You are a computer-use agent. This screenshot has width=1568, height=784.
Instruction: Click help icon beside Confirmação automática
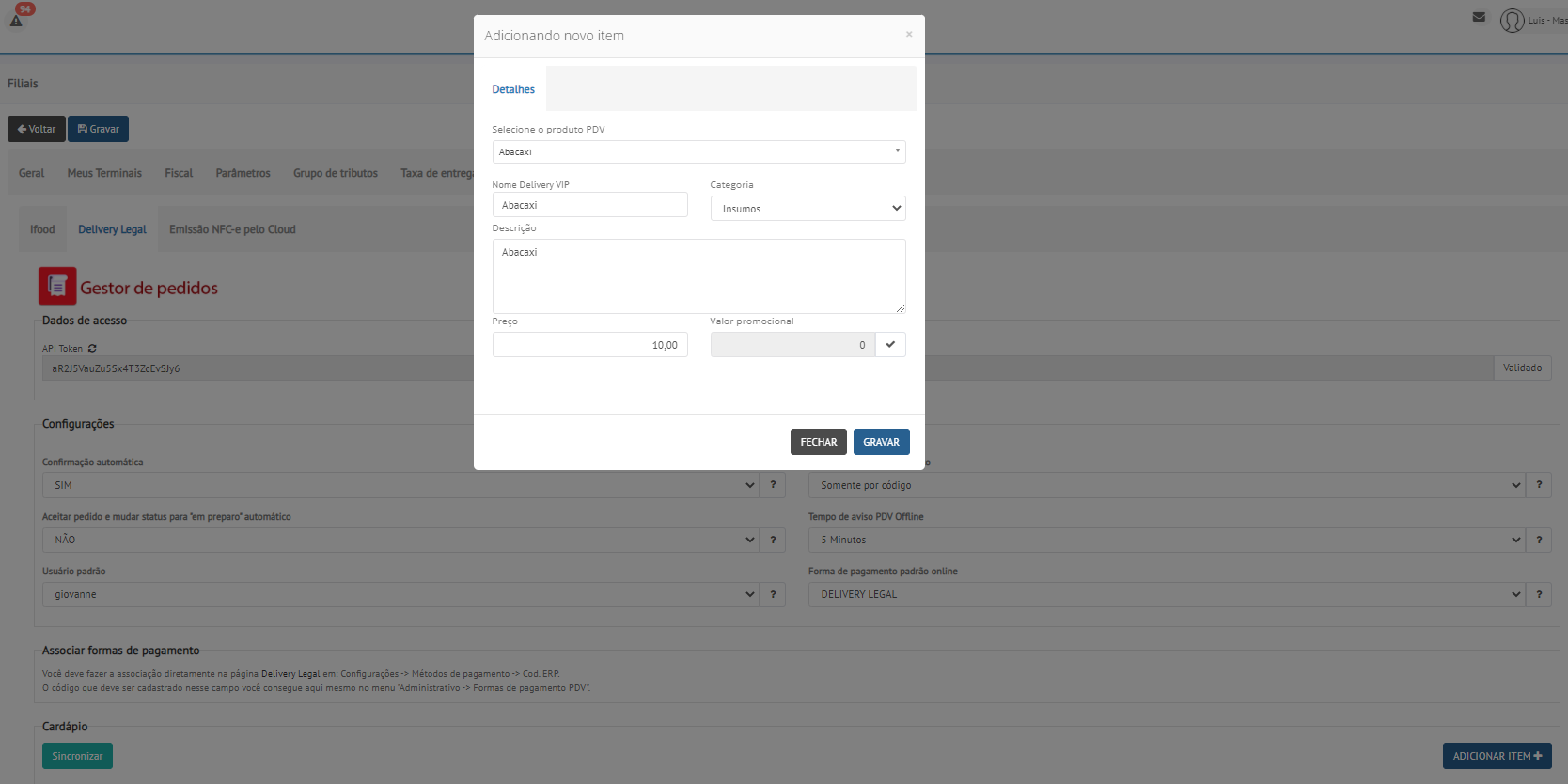coord(773,485)
